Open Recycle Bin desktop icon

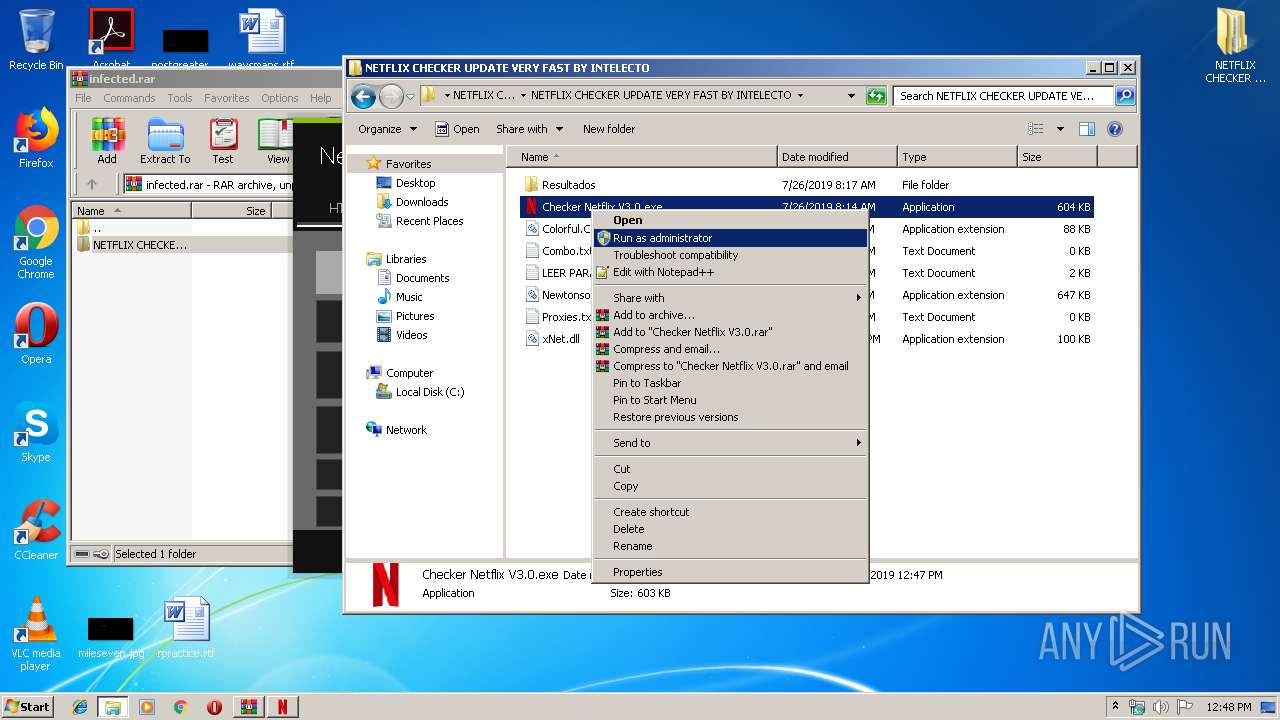pos(36,40)
